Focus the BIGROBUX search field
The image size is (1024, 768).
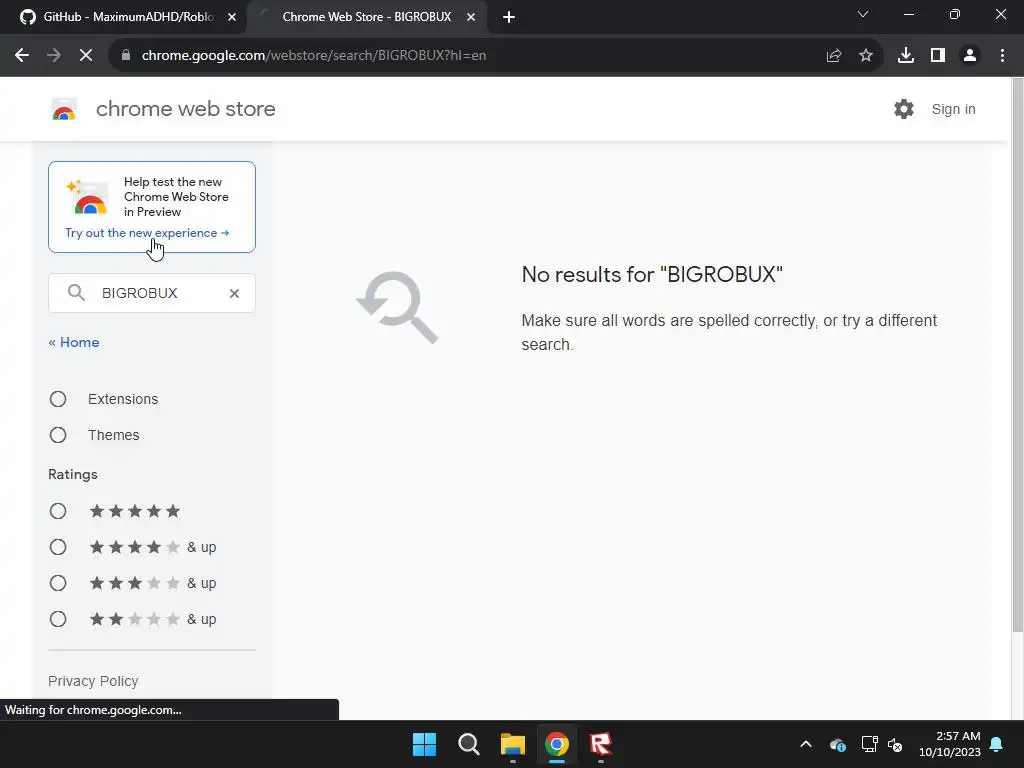tap(152, 293)
